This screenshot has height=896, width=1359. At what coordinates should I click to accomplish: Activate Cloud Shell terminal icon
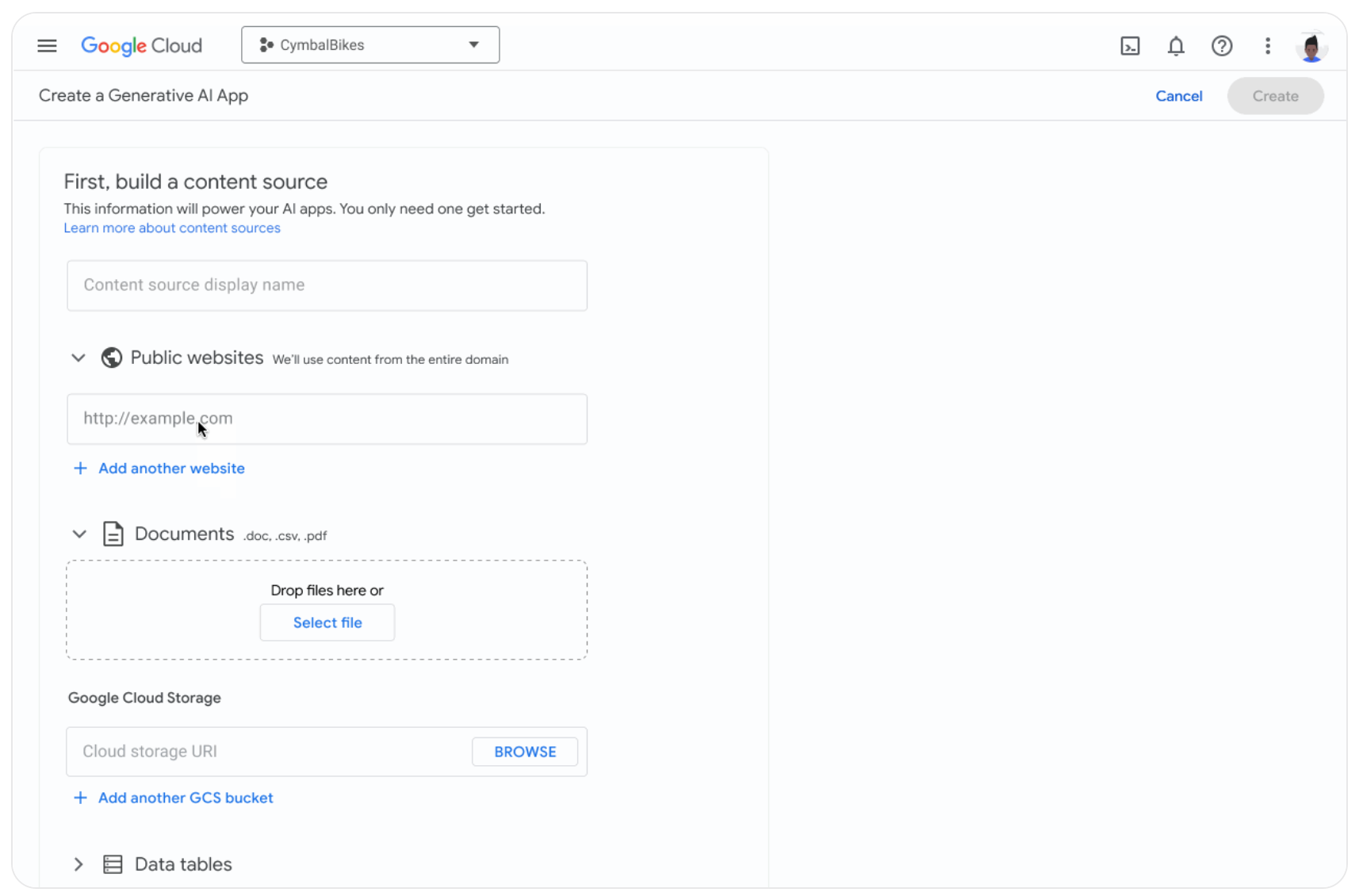pos(1130,46)
